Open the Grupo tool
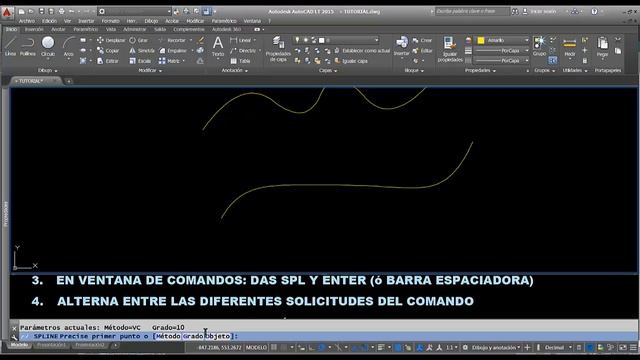This screenshot has width=640, height=360. 539,46
